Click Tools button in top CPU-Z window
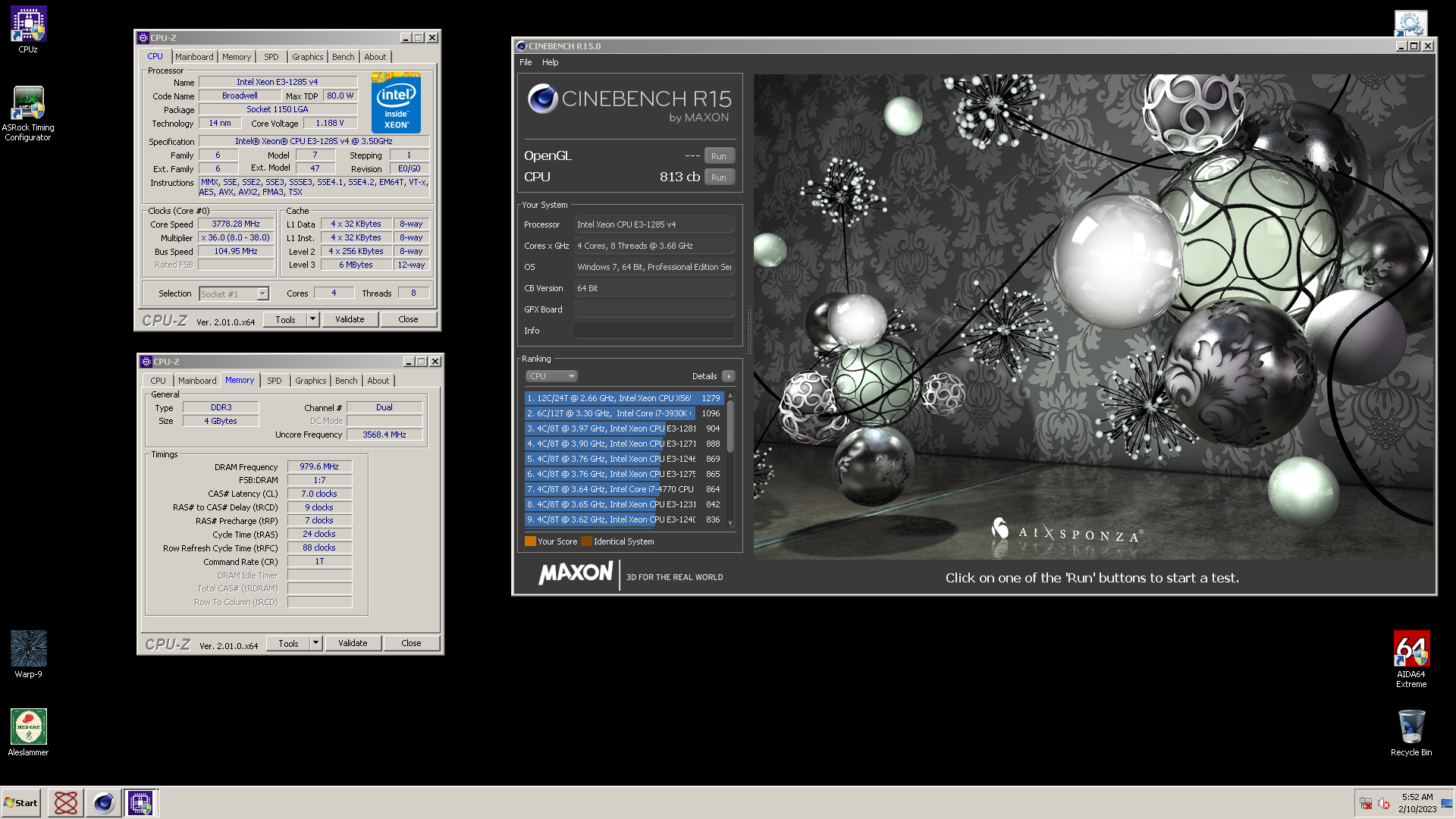Image resolution: width=1456 pixels, height=819 pixels. point(286,320)
